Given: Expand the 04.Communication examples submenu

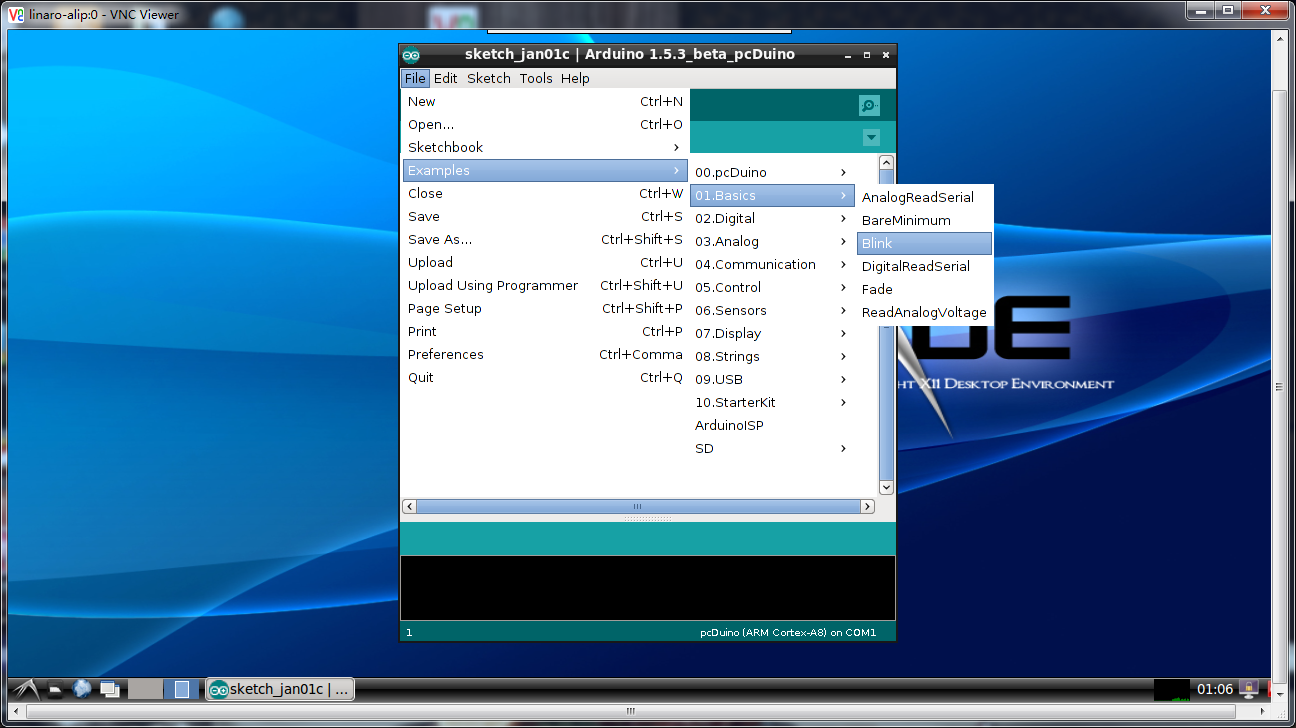Looking at the screenshot, I should (772, 264).
